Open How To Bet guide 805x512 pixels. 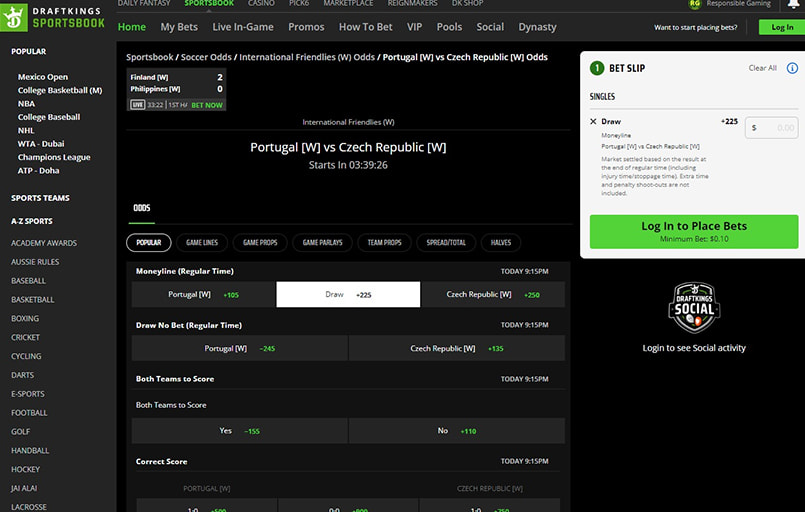pyautogui.click(x=366, y=27)
